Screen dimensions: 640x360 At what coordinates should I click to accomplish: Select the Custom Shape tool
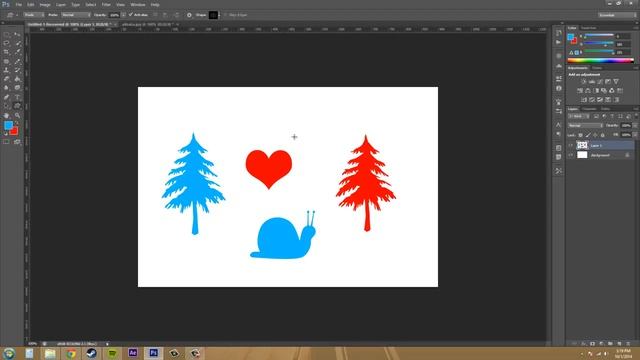(17, 106)
